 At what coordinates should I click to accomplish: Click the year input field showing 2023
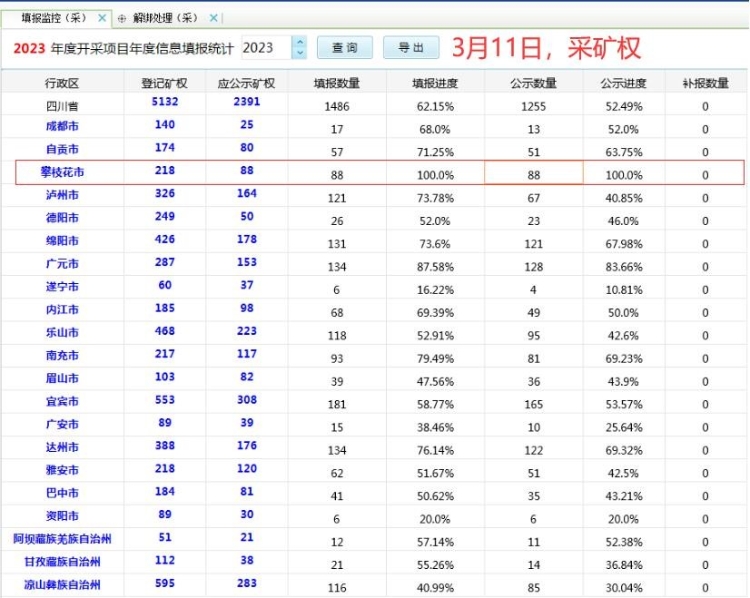click(x=265, y=48)
